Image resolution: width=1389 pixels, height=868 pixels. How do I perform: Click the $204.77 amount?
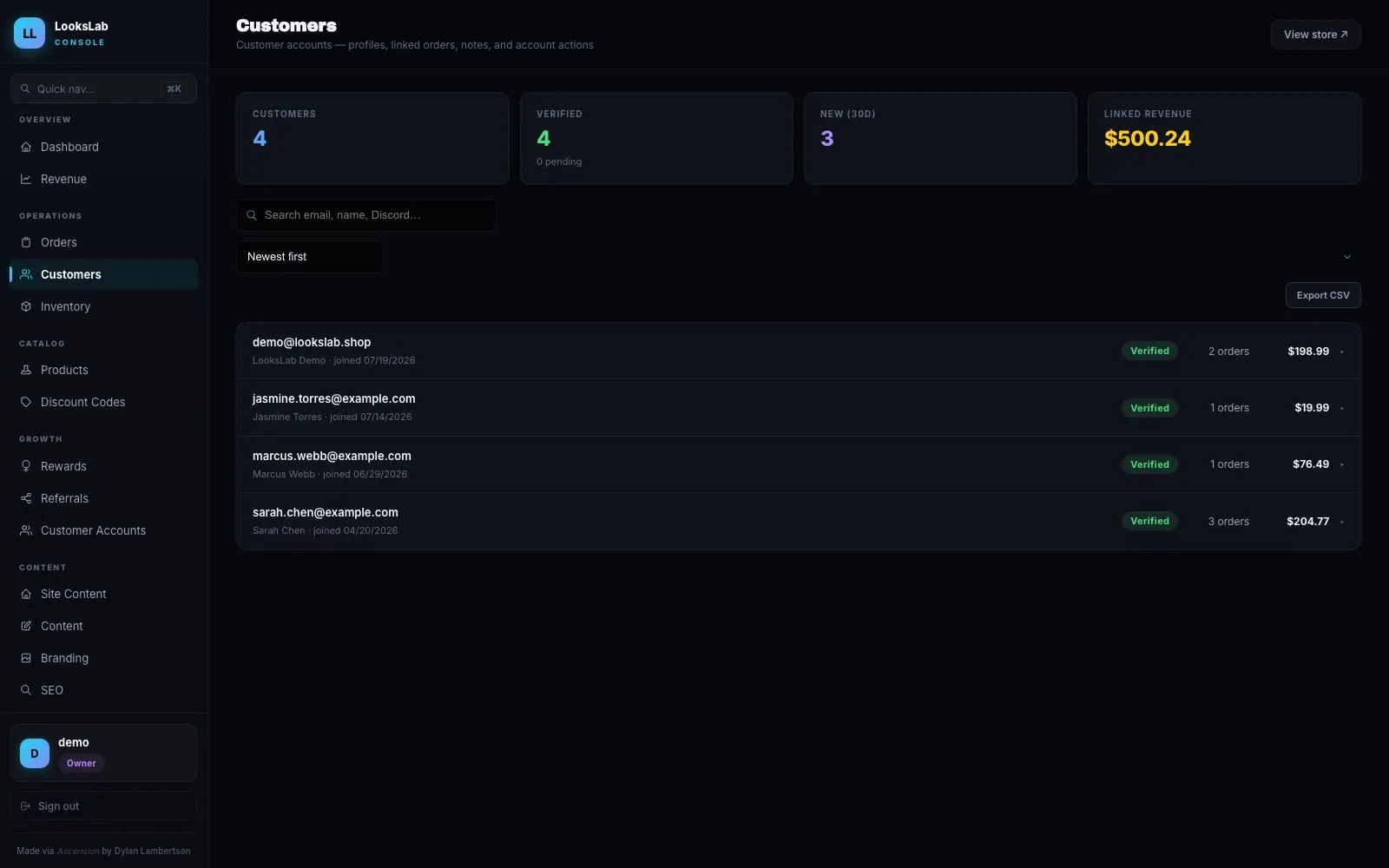[1307, 522]
